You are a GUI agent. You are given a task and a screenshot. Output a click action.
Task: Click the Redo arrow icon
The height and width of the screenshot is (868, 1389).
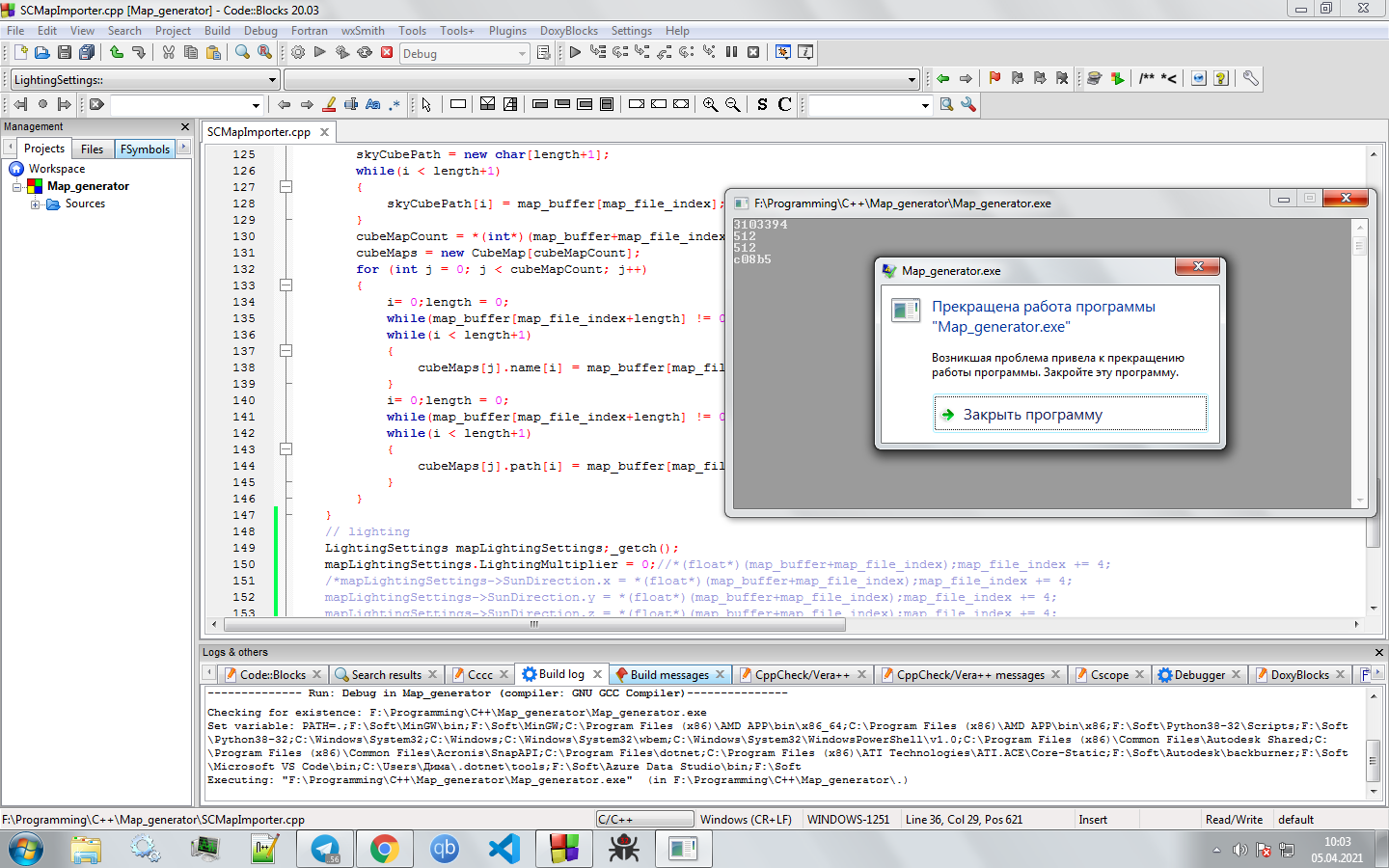coord(139,53)
